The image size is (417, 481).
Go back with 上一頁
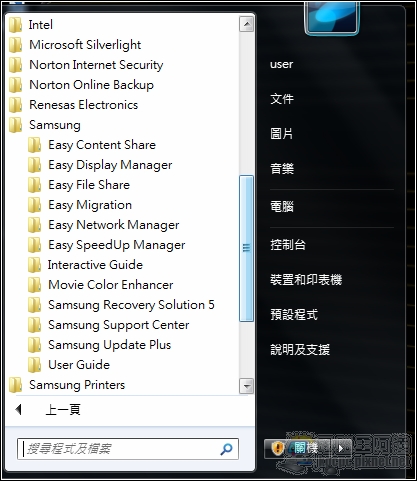(x=63, y=409)
